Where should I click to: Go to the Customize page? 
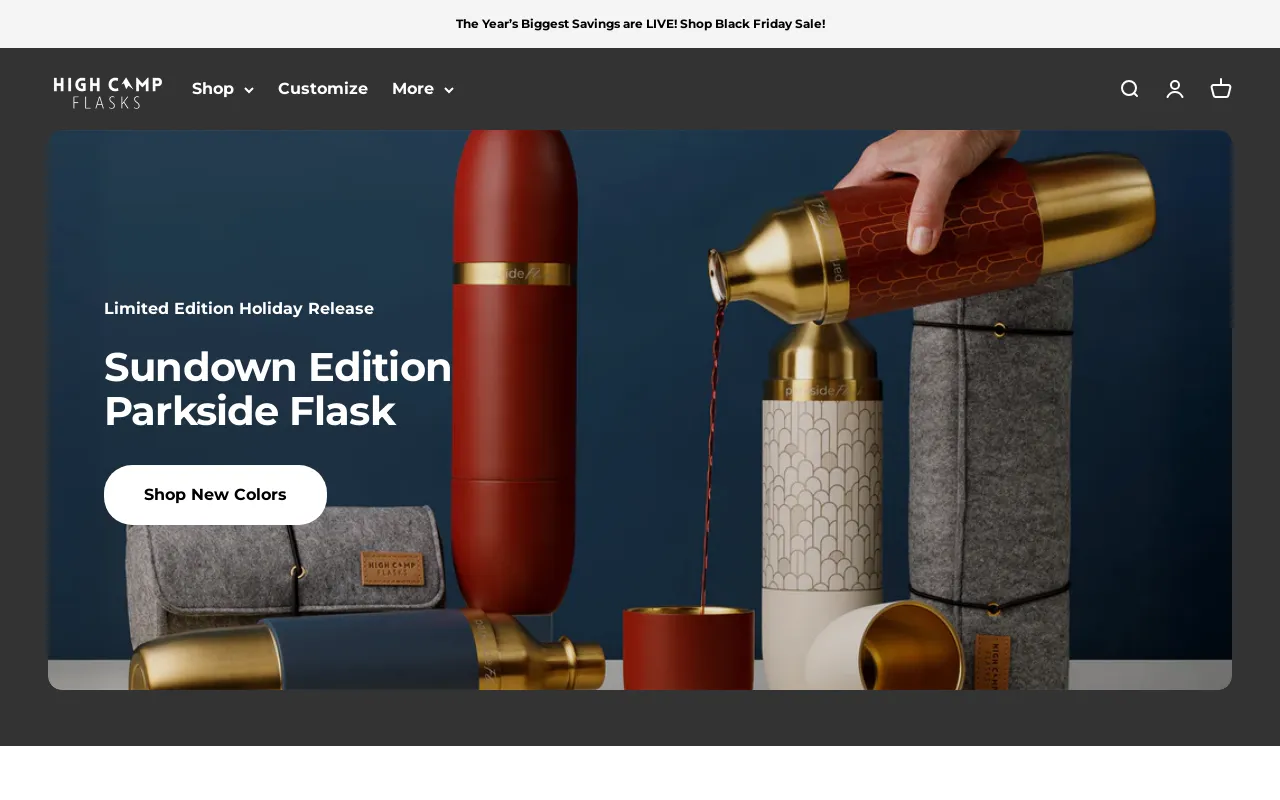[x=323, y=89]
